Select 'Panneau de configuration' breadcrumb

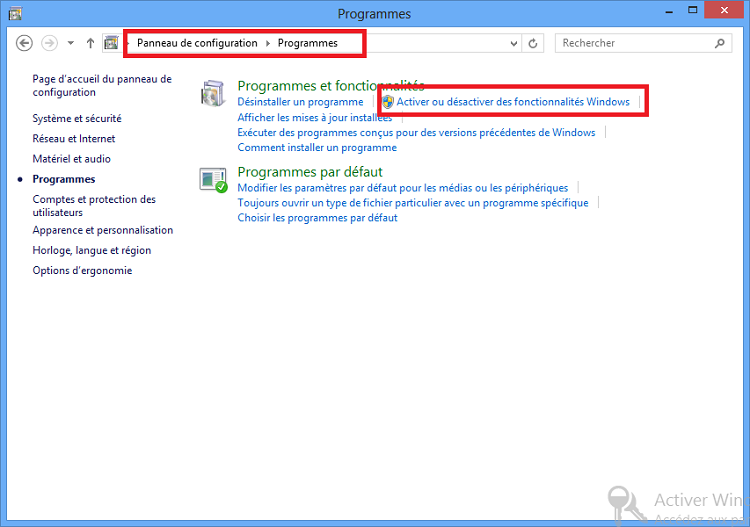[x=197, y=43]
